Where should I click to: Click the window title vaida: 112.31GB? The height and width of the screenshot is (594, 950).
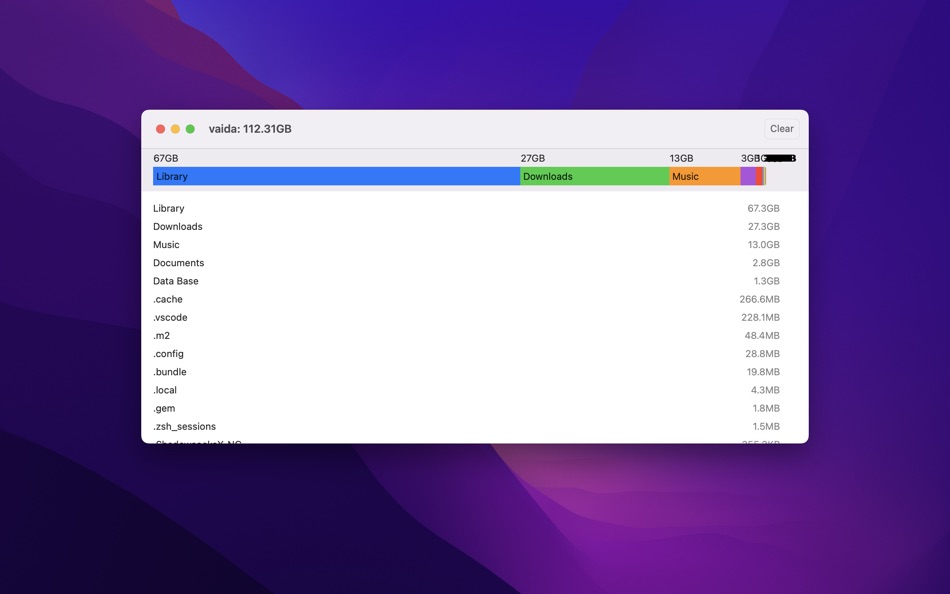250,129
